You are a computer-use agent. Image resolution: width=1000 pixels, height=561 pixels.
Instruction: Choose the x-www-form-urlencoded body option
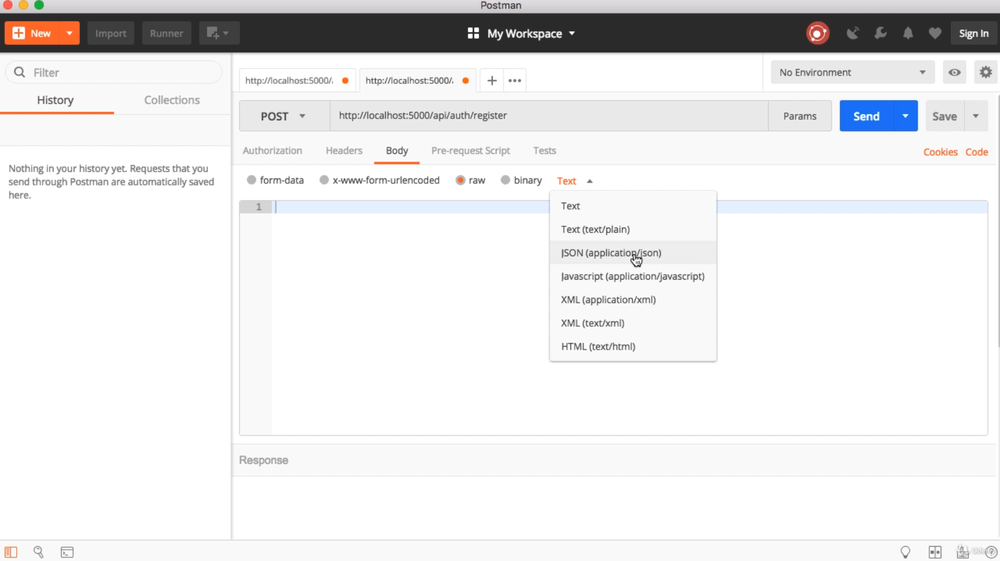coord(324,181)
